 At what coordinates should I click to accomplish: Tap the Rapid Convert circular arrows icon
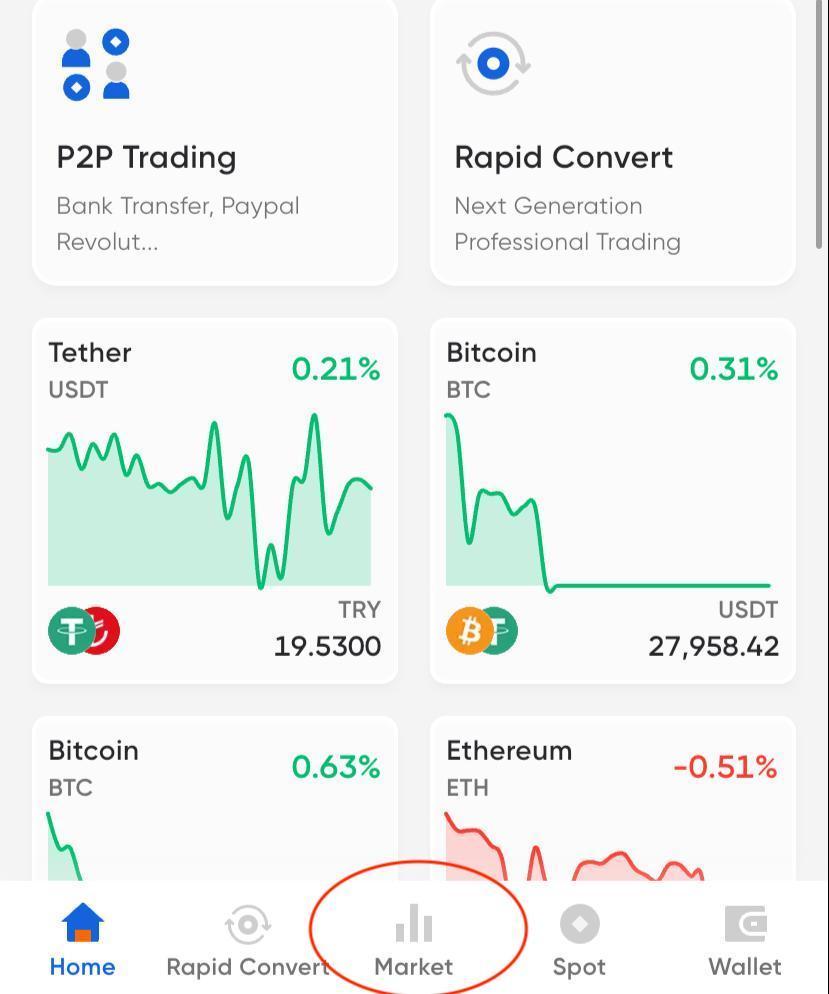tap(493, 65)
